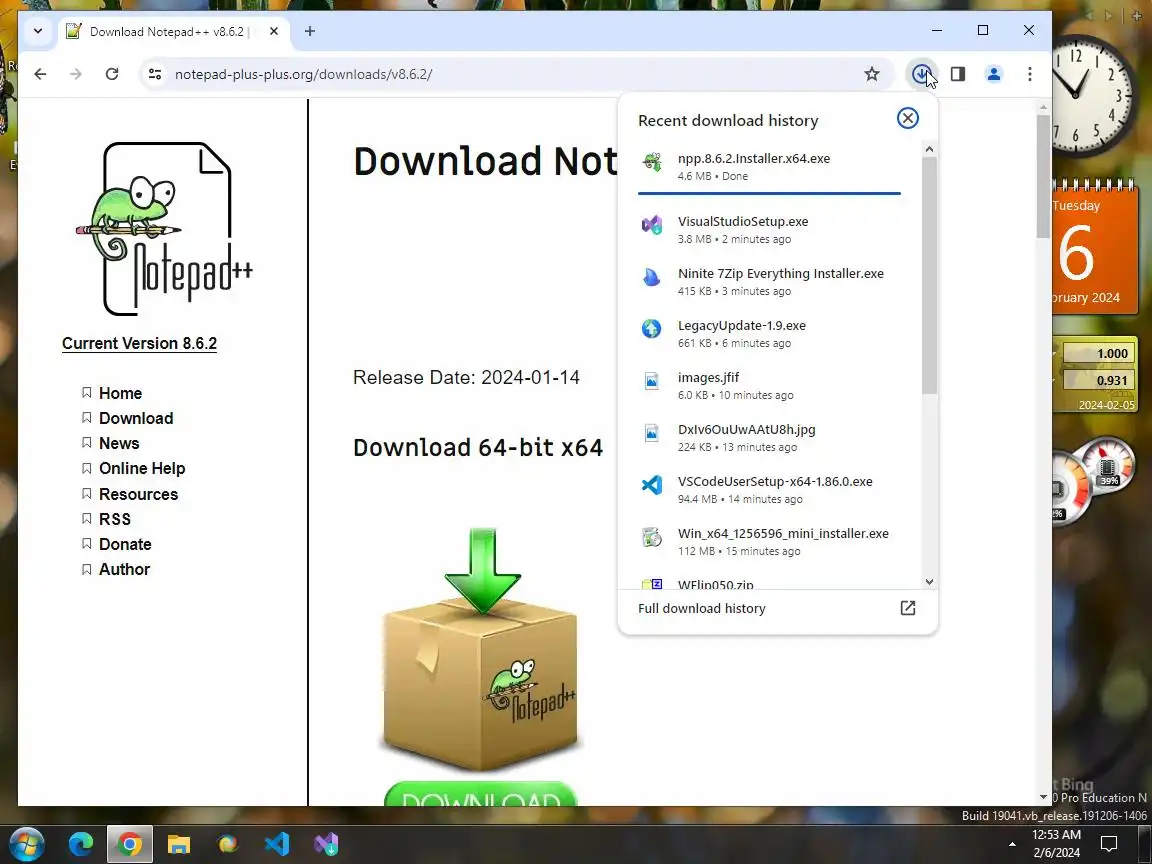1152x864 pixels.
Task: Bookmark this page with the star icon
Action: [x=871, y=73]
